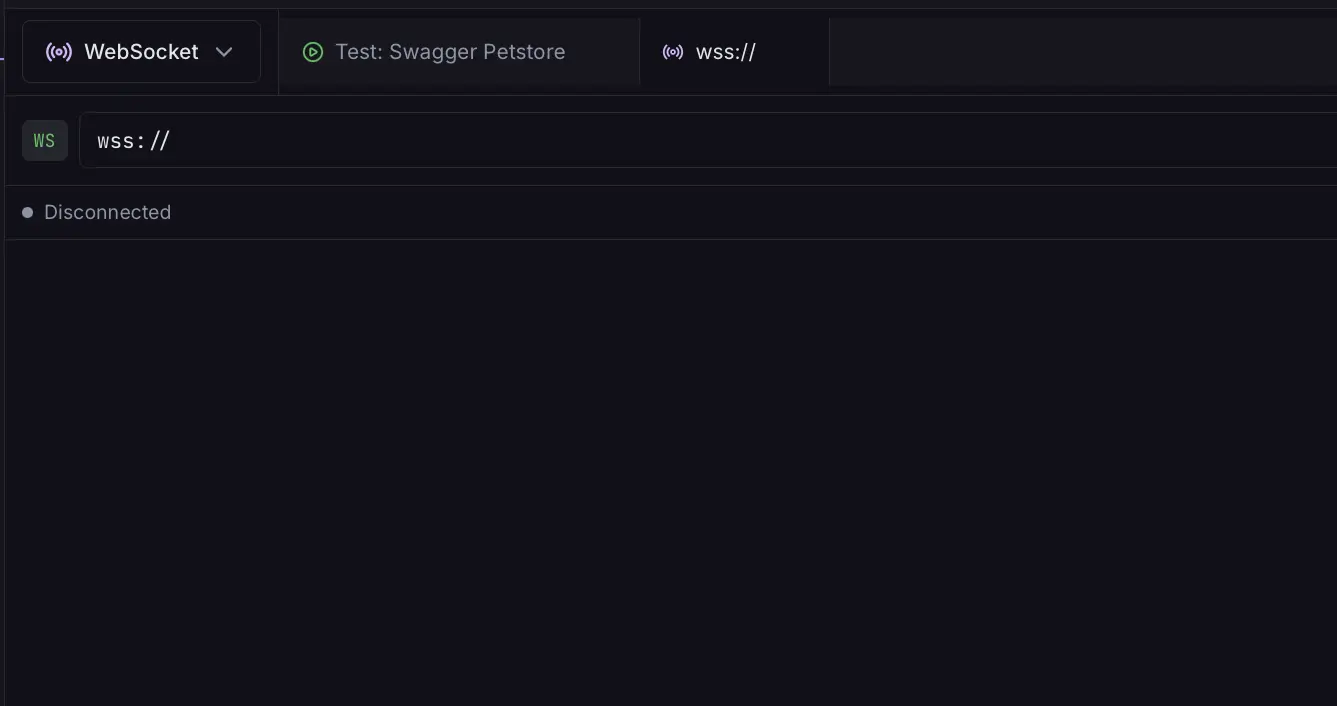
Task: Click the empty tab strip to the right of wss://
Action: pos(1080,51)
